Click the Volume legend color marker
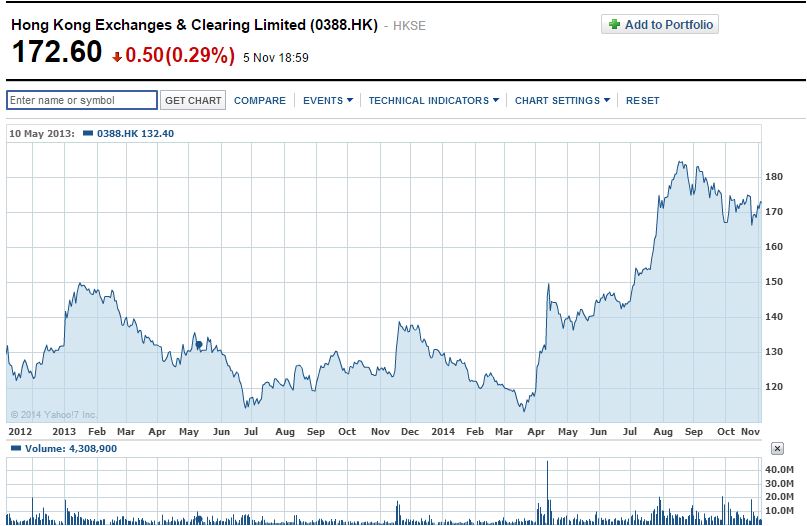This screenshot has height=526, width=807. (x=14, y=449)
